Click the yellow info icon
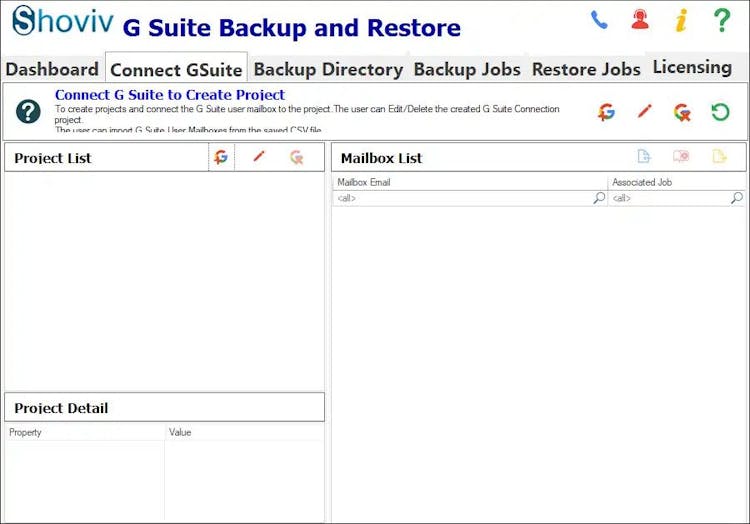Screen dimensions: 750x524 pyautogui.click(x=682, y=21)
